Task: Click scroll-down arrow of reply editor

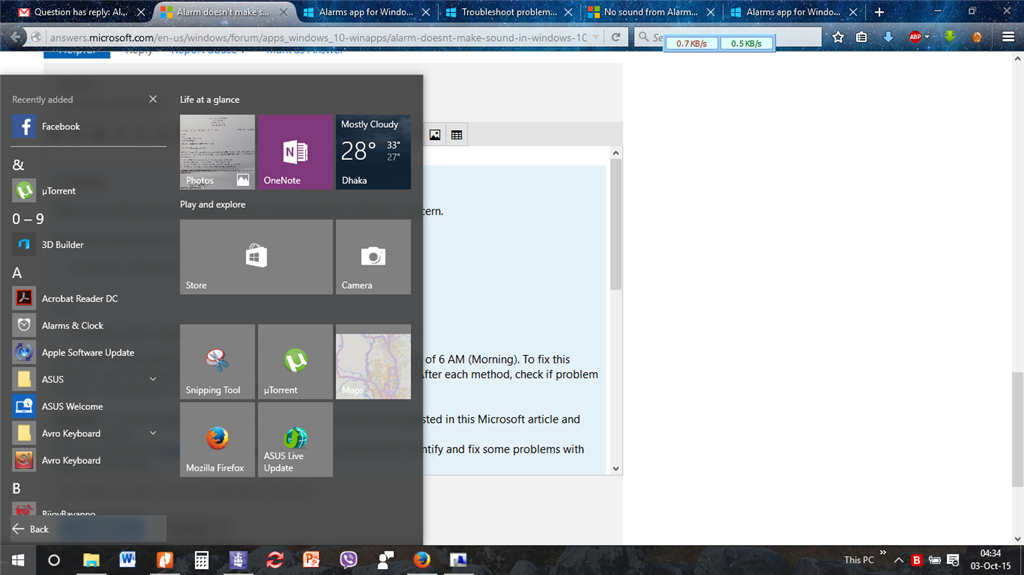Action: 616,468
